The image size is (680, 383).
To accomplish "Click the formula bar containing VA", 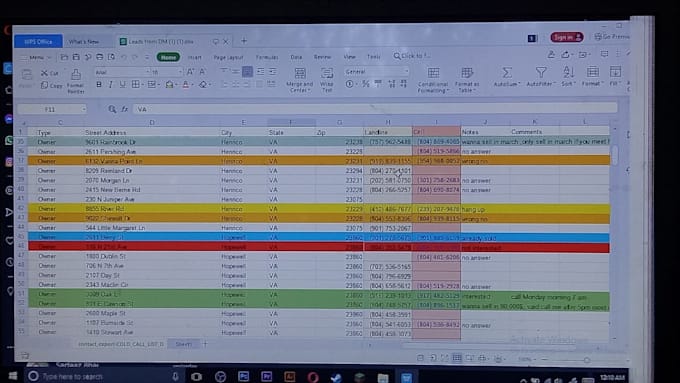I will point(375,109).
